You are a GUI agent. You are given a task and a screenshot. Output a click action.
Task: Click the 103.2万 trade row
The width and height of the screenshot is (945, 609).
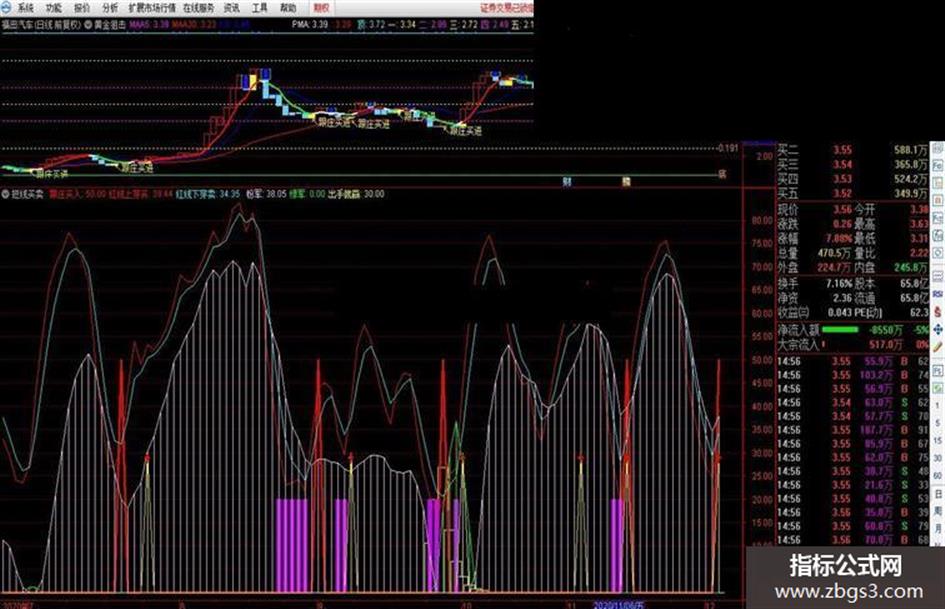pos(852,375)
